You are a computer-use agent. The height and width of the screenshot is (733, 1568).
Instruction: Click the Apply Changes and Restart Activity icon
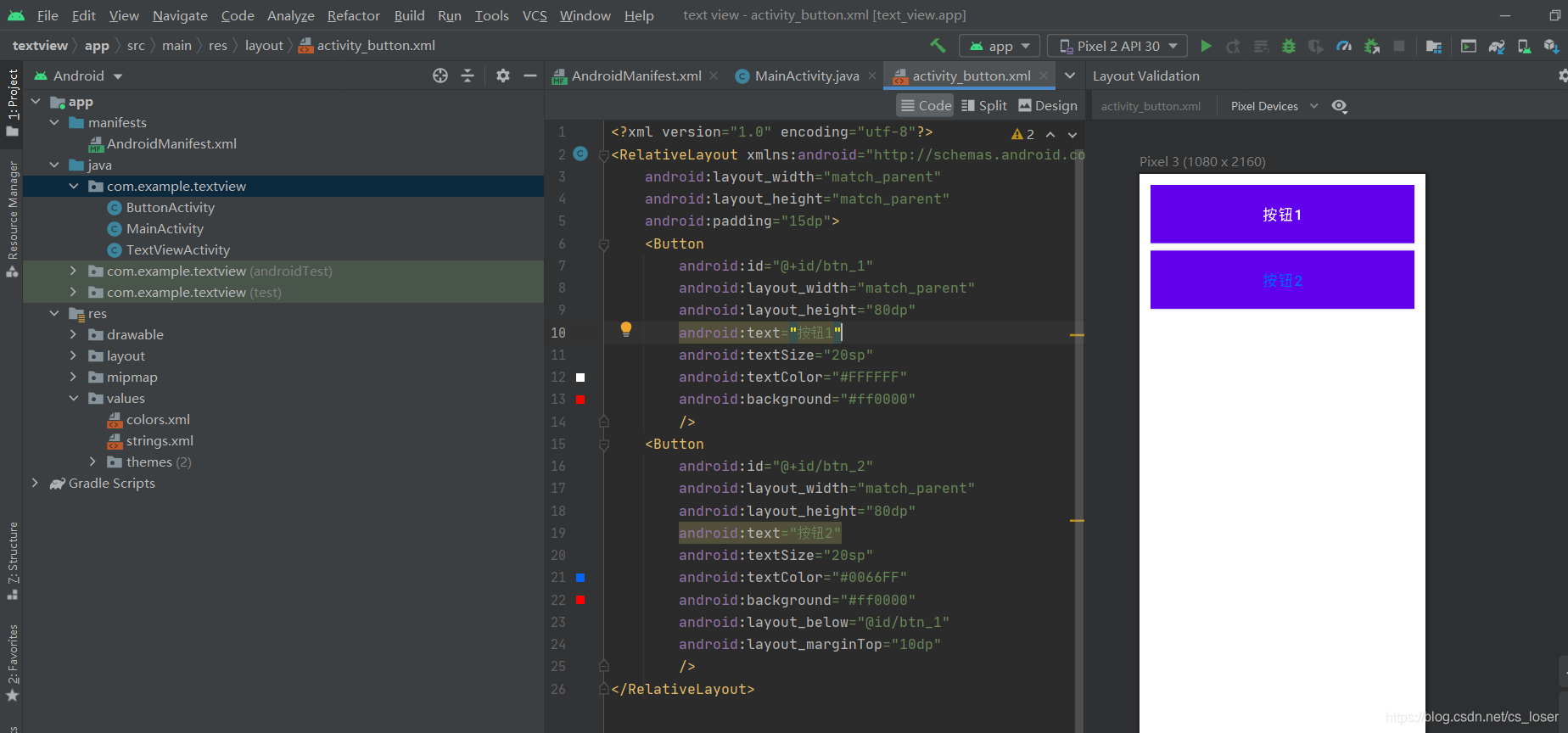[1234, 46]
